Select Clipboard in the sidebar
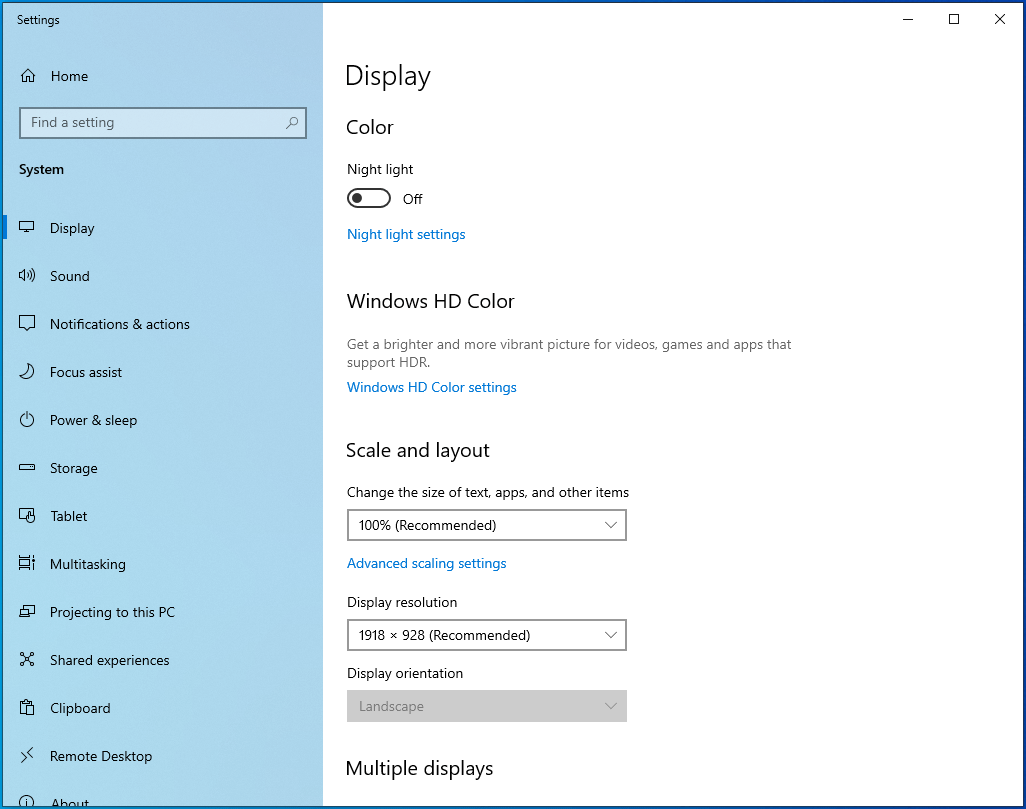The image size is (1026, 809). (80, 708)
